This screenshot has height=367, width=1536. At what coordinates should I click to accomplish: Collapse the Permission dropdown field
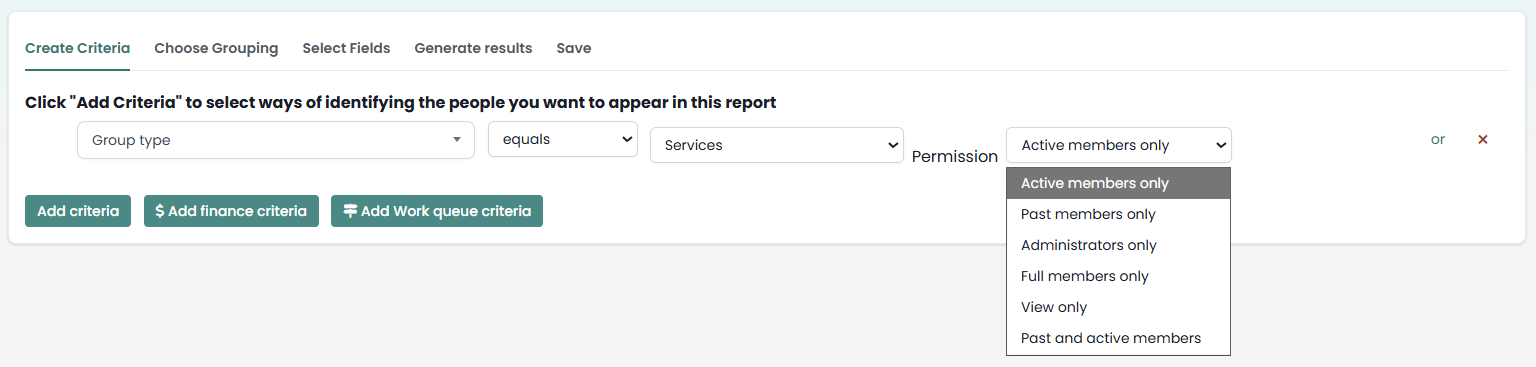(1119, 145)
